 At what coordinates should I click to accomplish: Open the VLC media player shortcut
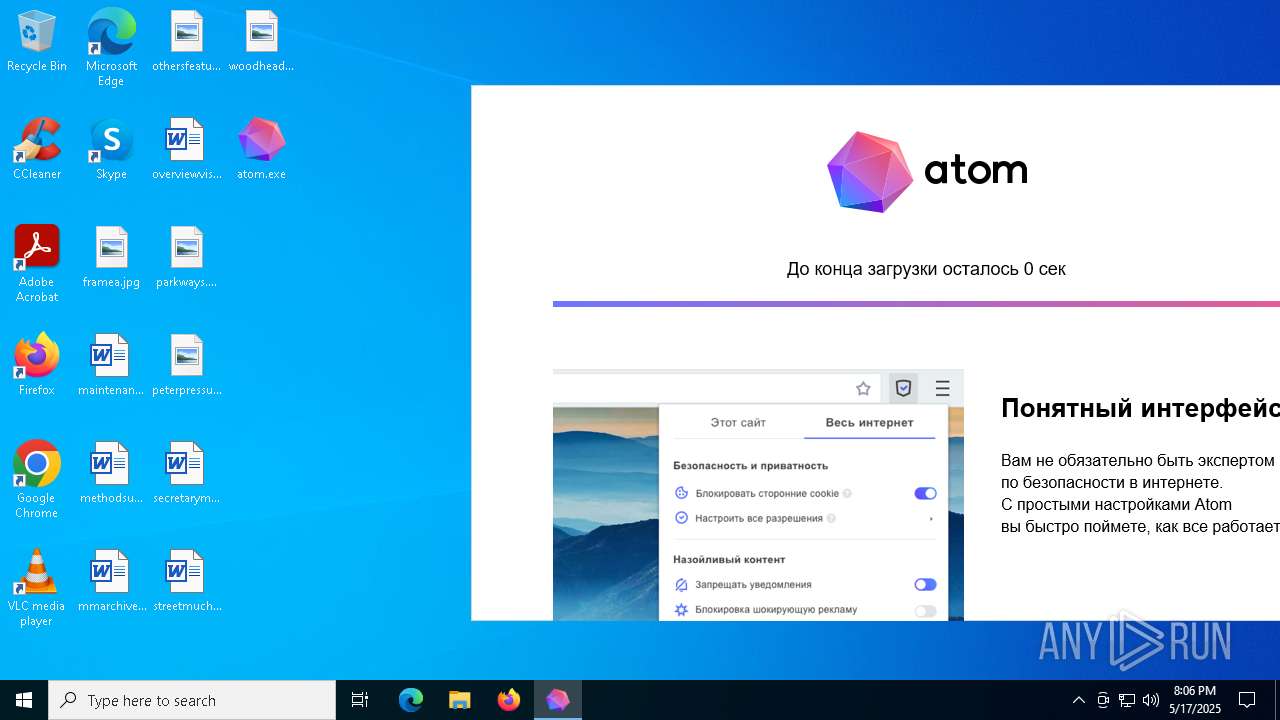[37, 588]
